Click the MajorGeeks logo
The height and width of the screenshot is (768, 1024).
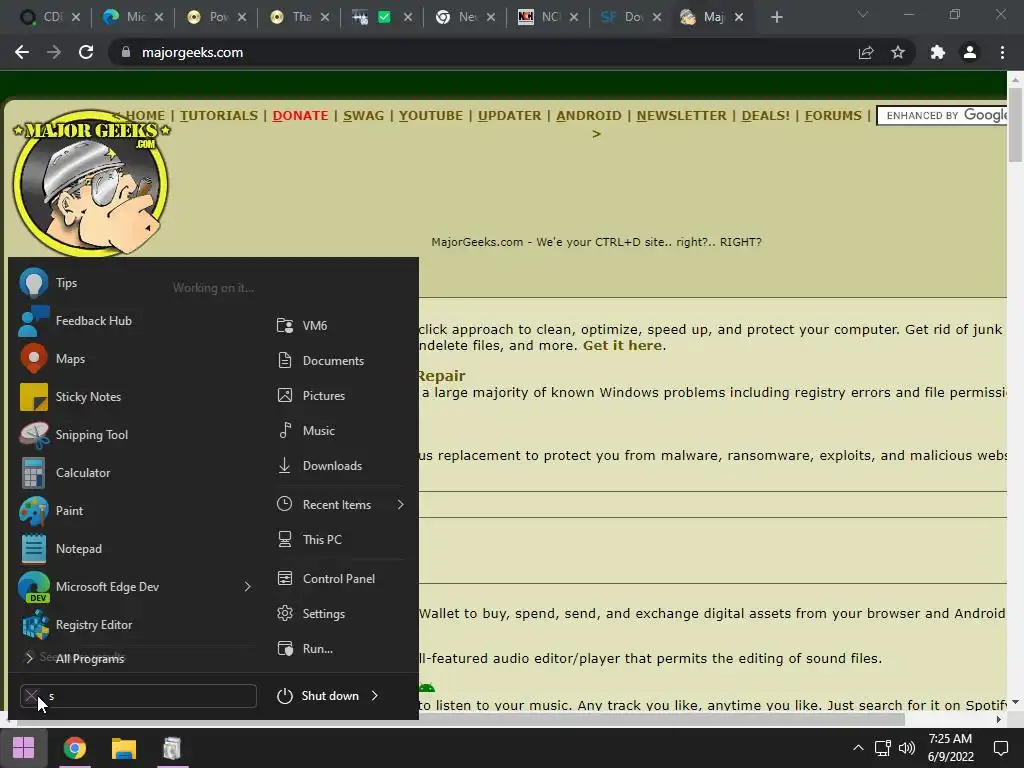pyautogui.click(x=91, y=184)
